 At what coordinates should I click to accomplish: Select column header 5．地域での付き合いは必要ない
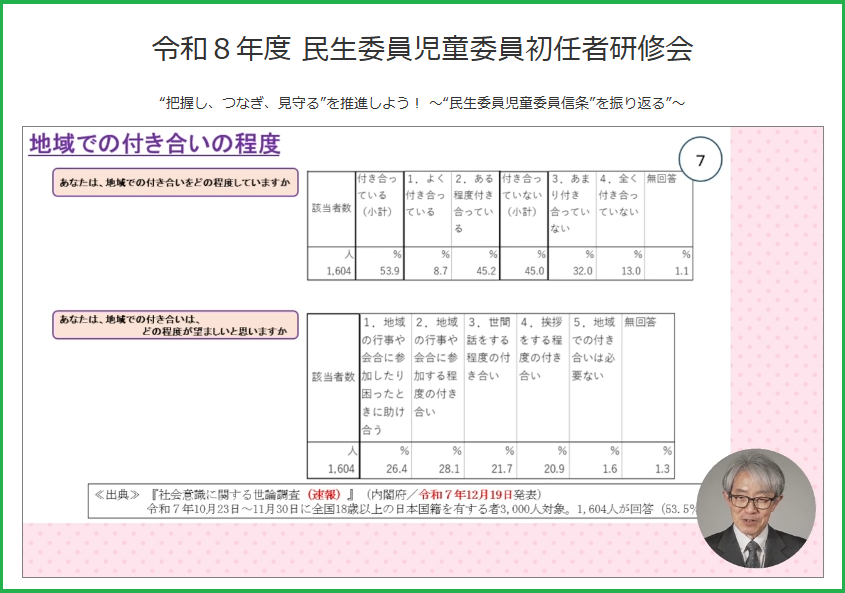593,349
